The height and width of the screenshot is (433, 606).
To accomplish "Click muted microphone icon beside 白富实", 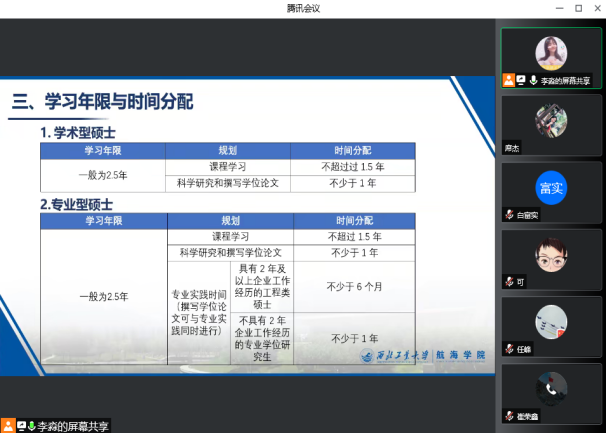I will (x=509, y=215).
